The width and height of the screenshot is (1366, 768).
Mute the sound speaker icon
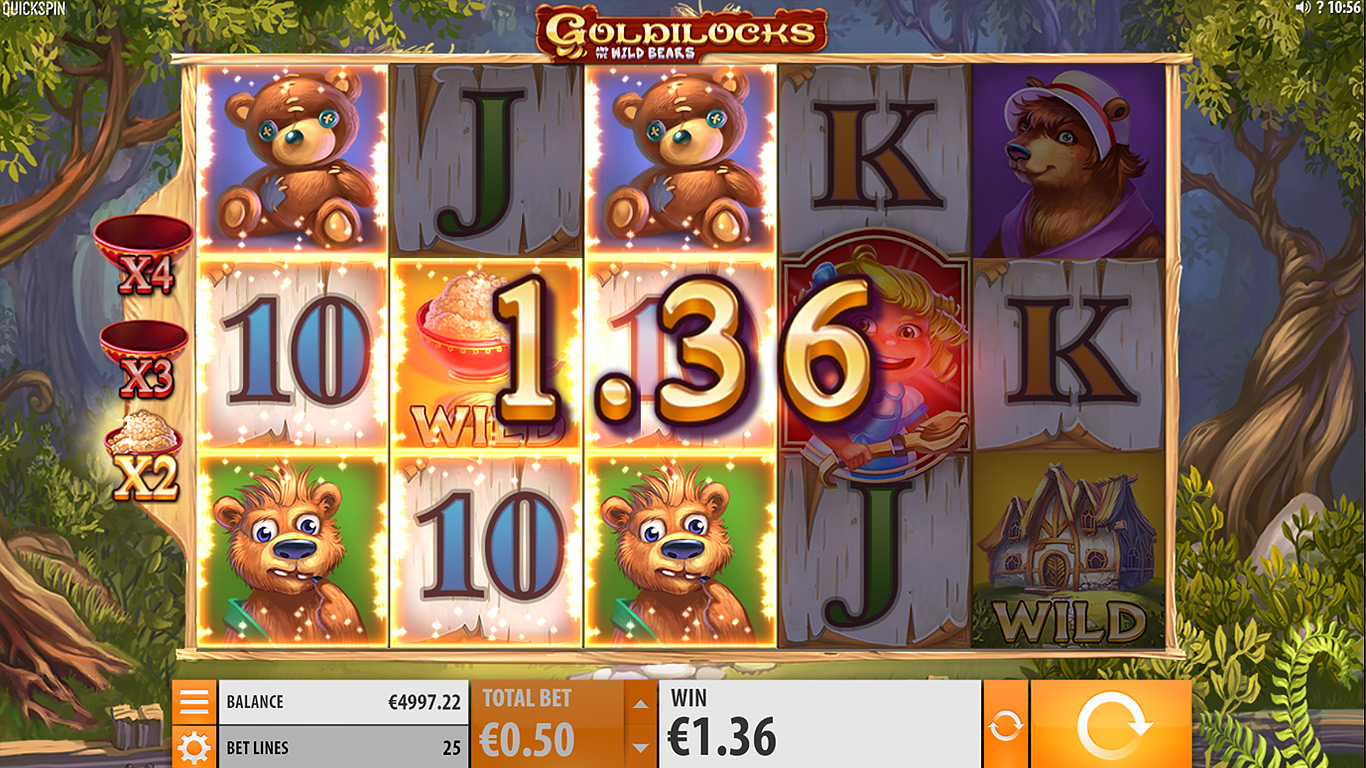click(1303, 8)
